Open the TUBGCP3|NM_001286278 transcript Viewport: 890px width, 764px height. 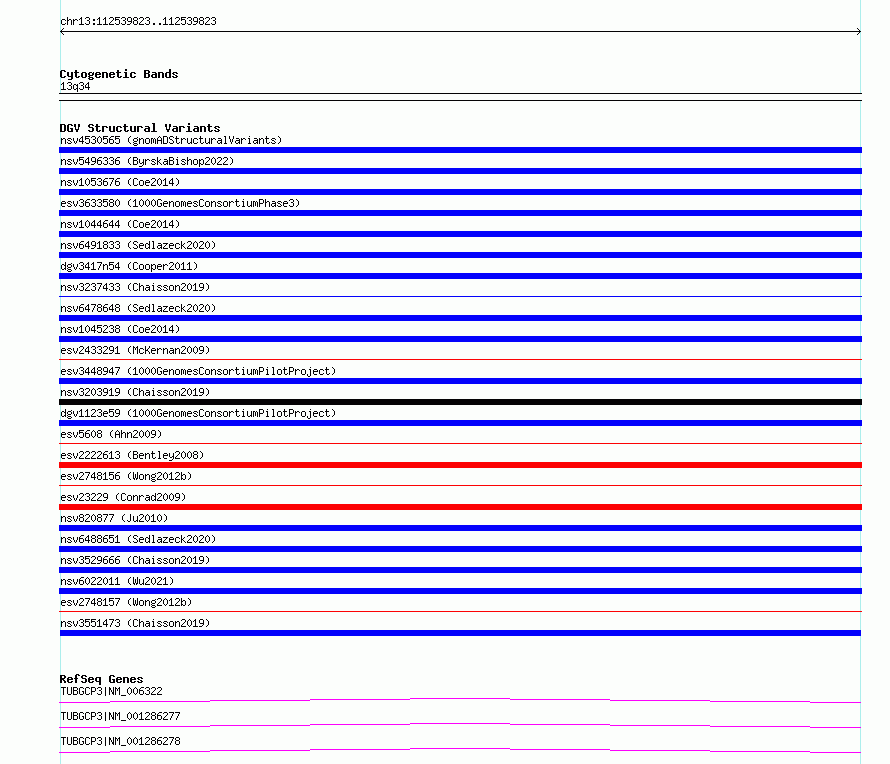tap(120, 741)
